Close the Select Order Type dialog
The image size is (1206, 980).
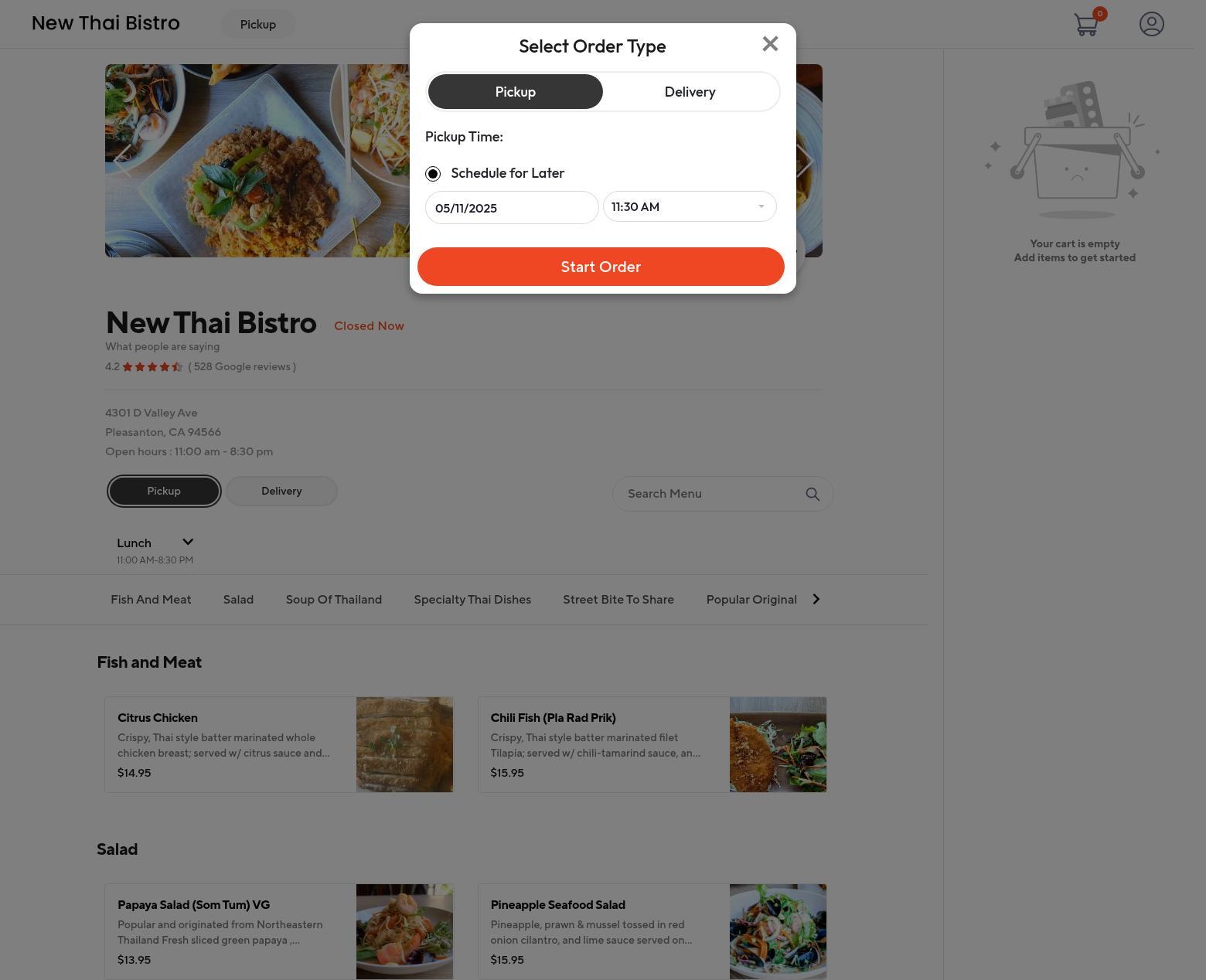(770, 44)
